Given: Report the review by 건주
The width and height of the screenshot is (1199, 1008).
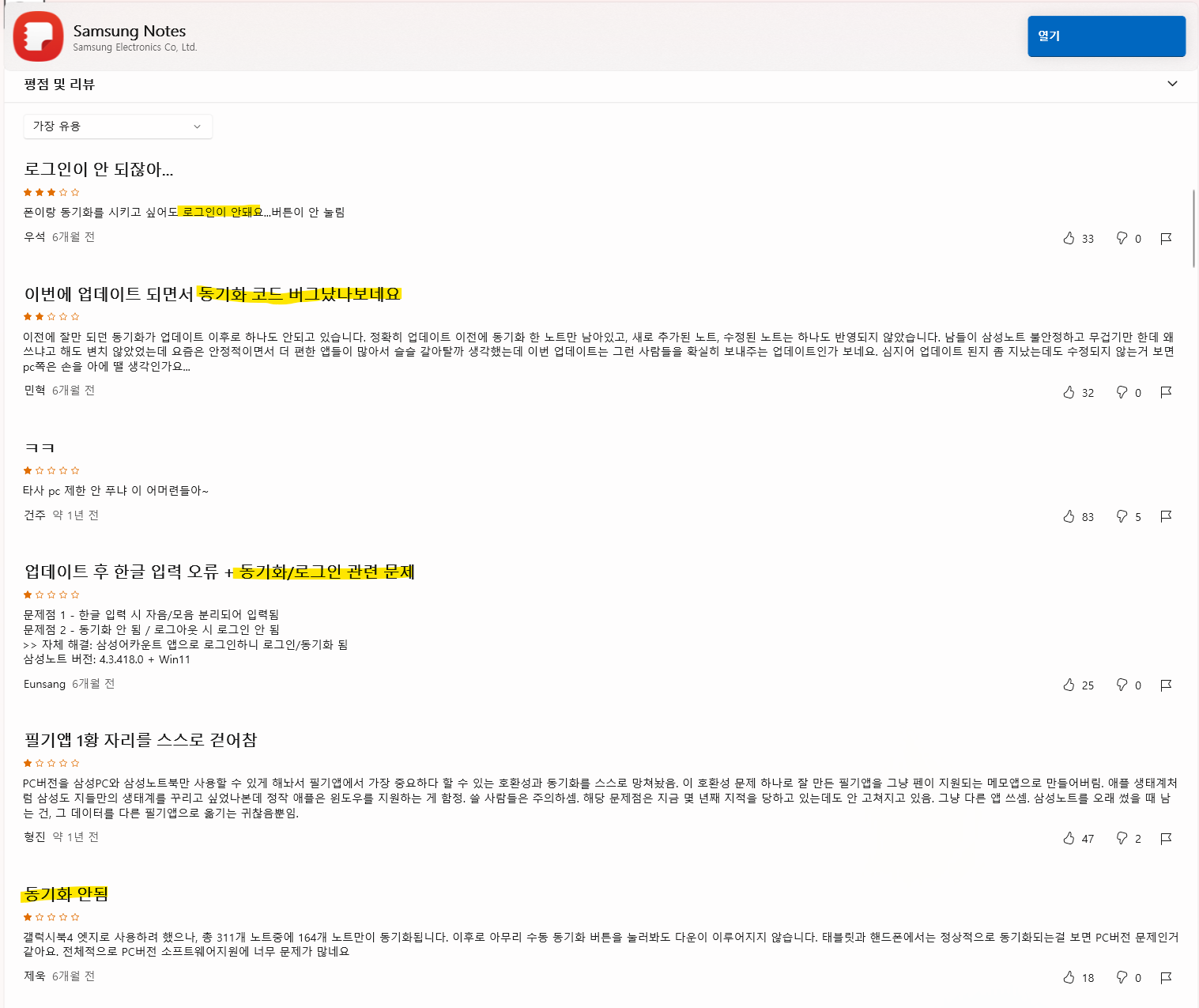Looking at the screenshot, I should click(1166, 516).
